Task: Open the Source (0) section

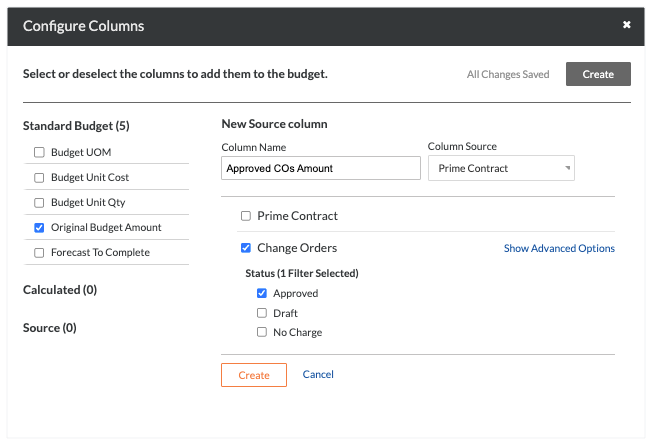Action: click(x=49, y=327)
